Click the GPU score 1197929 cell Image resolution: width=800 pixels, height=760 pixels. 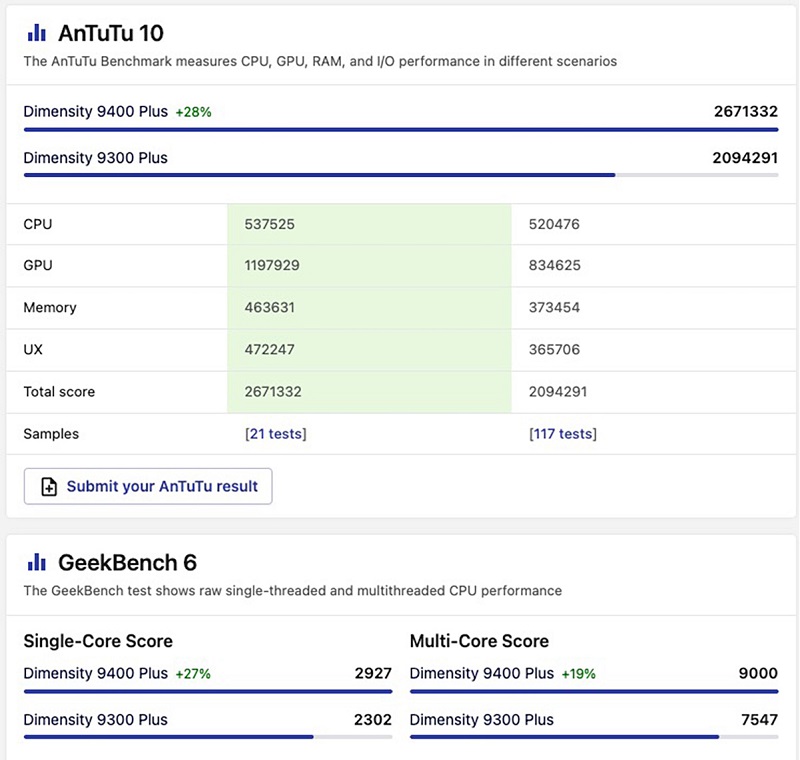point(272,266)
